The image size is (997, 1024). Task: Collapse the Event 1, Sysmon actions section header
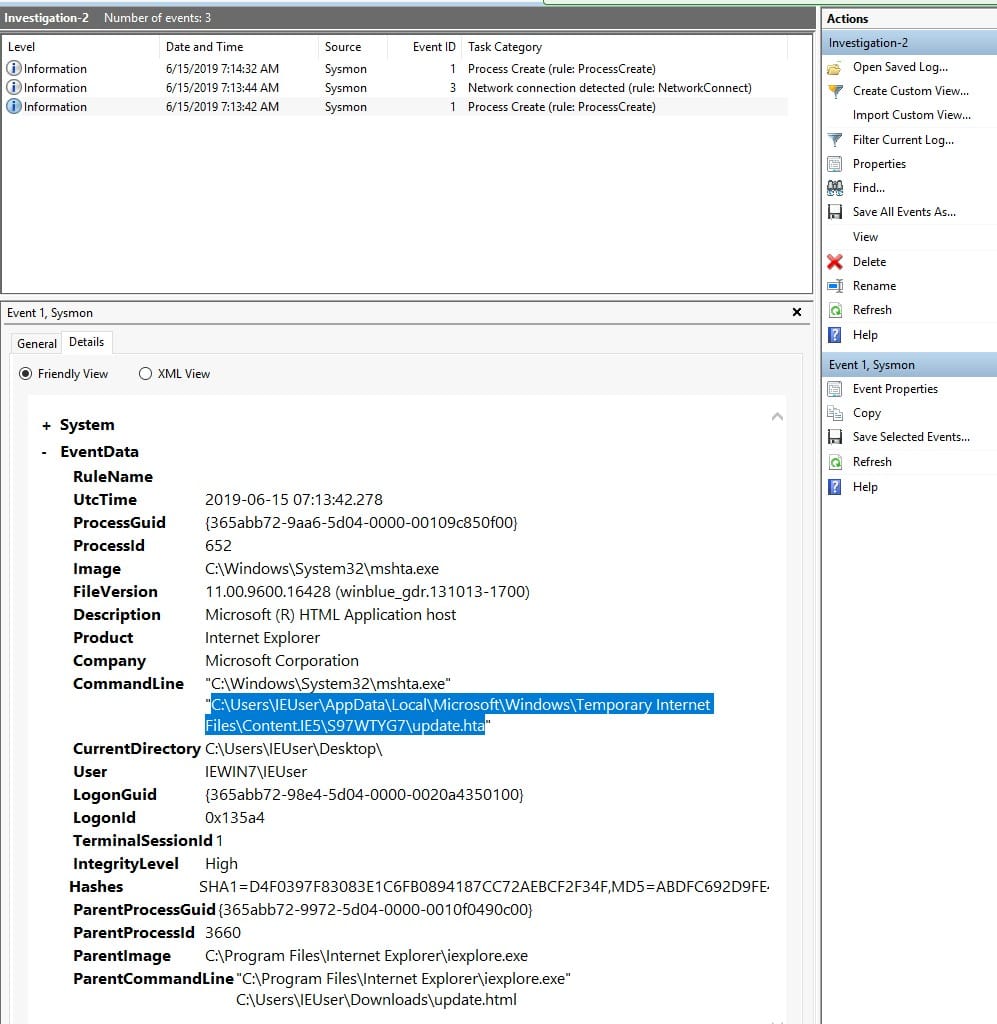coord(909,365)
